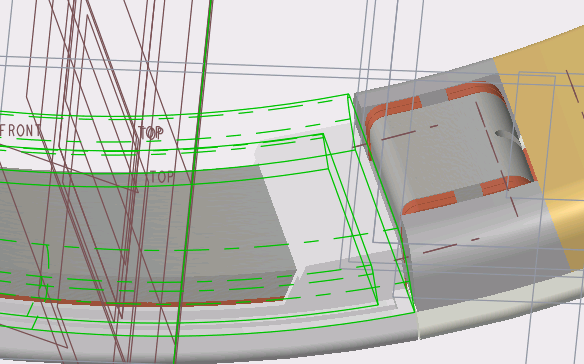Viewport: 584px width, 364px height.
Task: Select the FRONT datum plane label
Action: pos(20,131)
